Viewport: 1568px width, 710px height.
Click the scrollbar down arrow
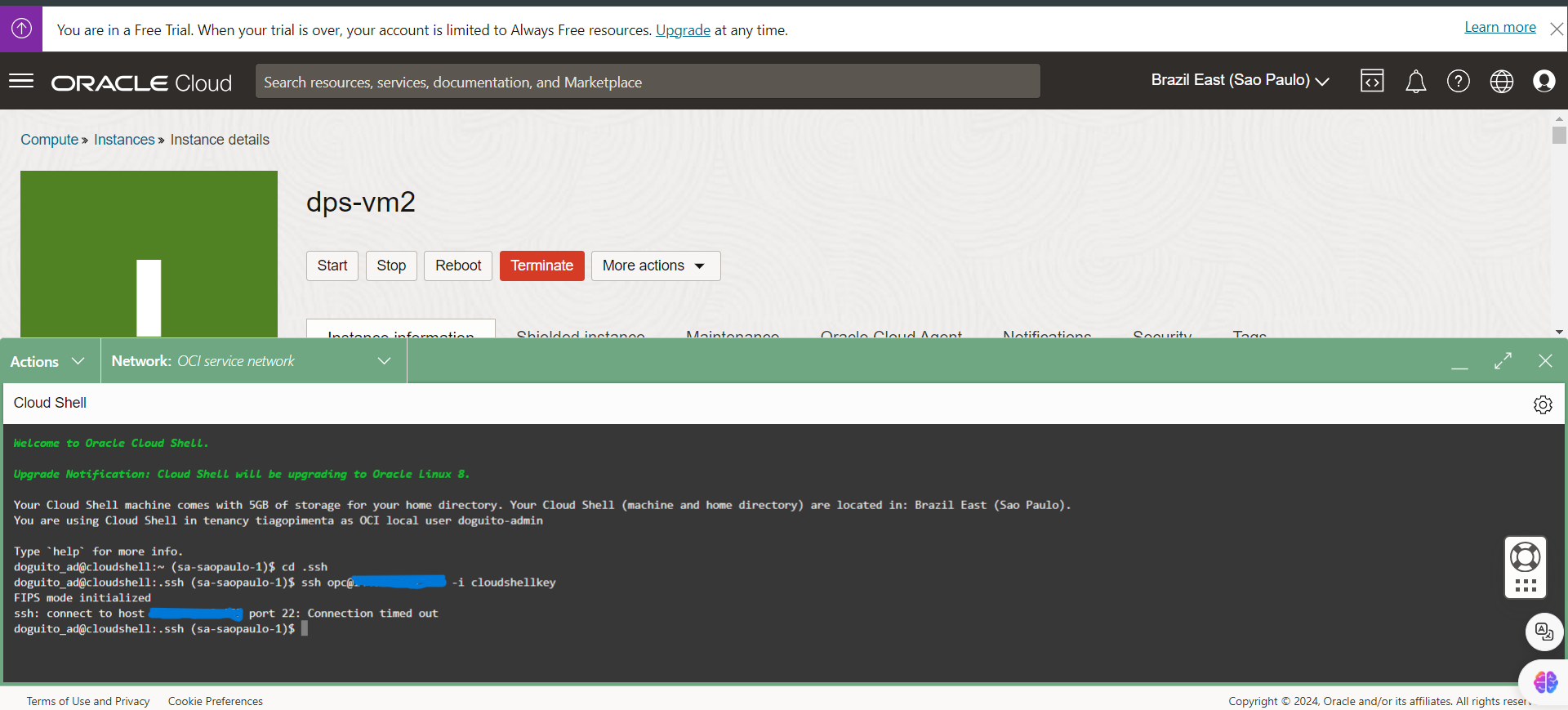(x=1559, y=332)
